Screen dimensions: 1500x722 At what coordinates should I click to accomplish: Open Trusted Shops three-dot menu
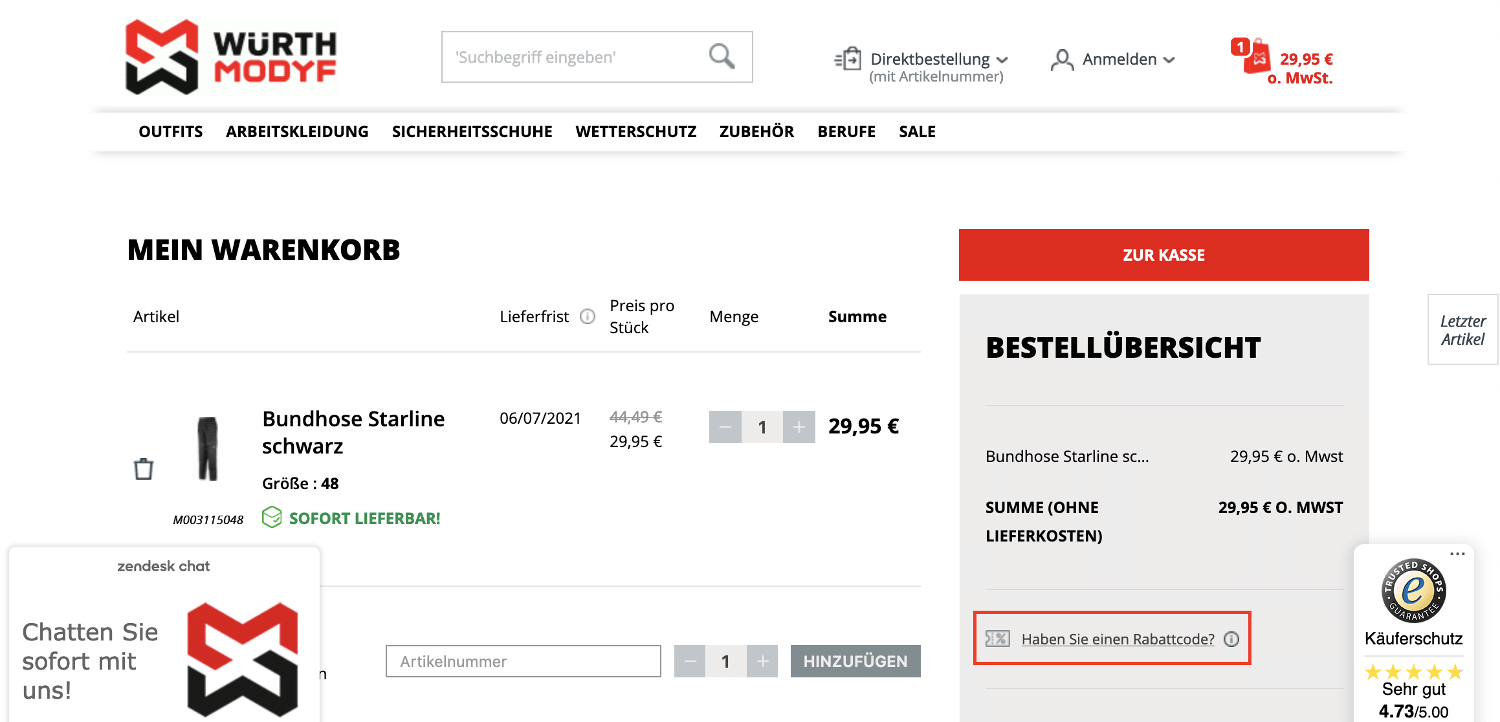tap(1457, 553)
